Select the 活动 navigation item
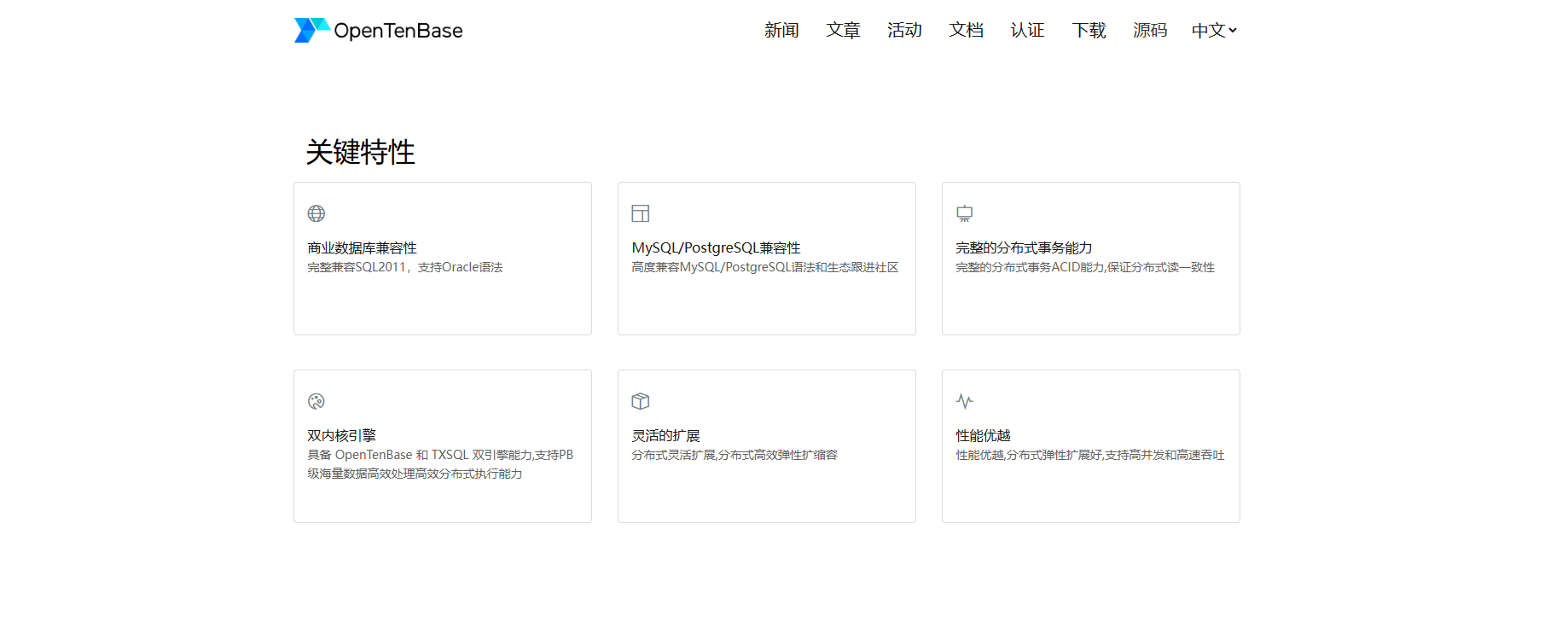 904,31
